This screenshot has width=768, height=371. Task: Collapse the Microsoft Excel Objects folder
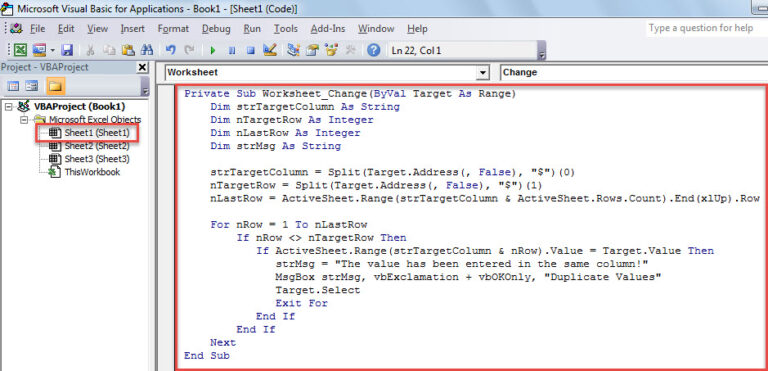24,120
